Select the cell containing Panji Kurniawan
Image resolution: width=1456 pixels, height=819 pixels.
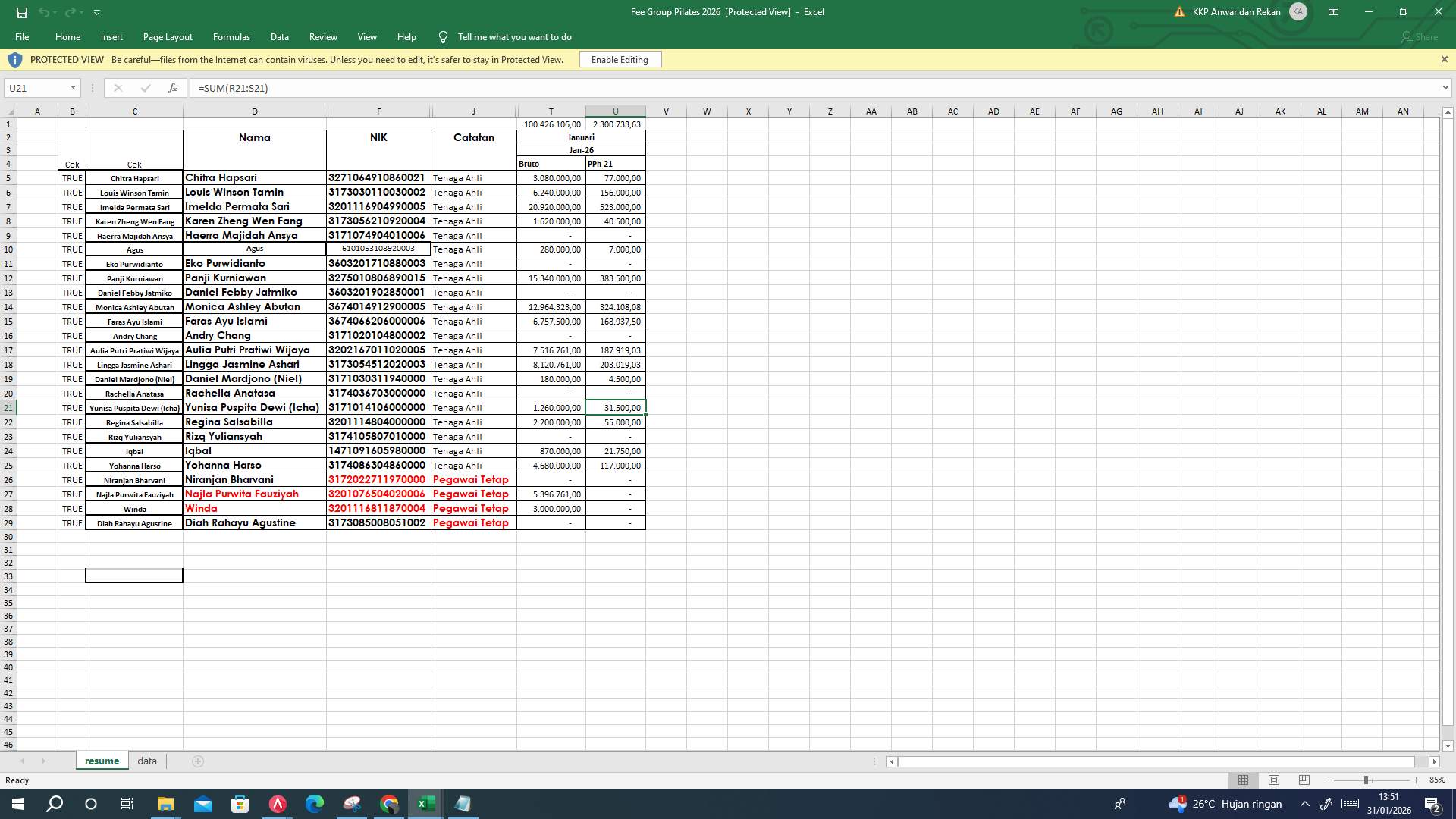click(255, 278)
